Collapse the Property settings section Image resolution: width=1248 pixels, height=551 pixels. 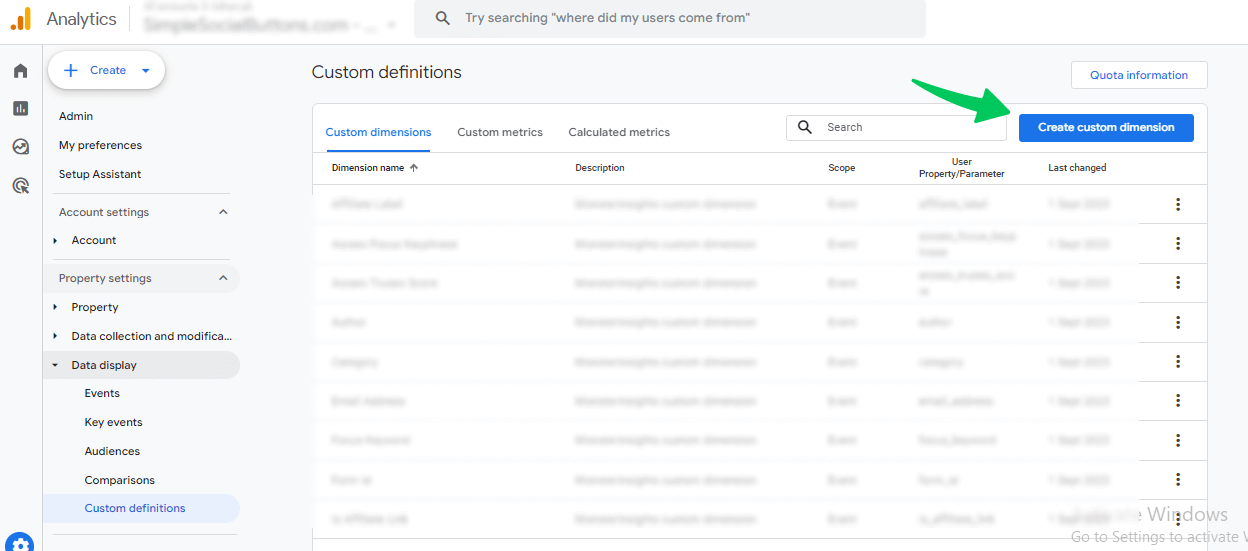coord(223,278)
